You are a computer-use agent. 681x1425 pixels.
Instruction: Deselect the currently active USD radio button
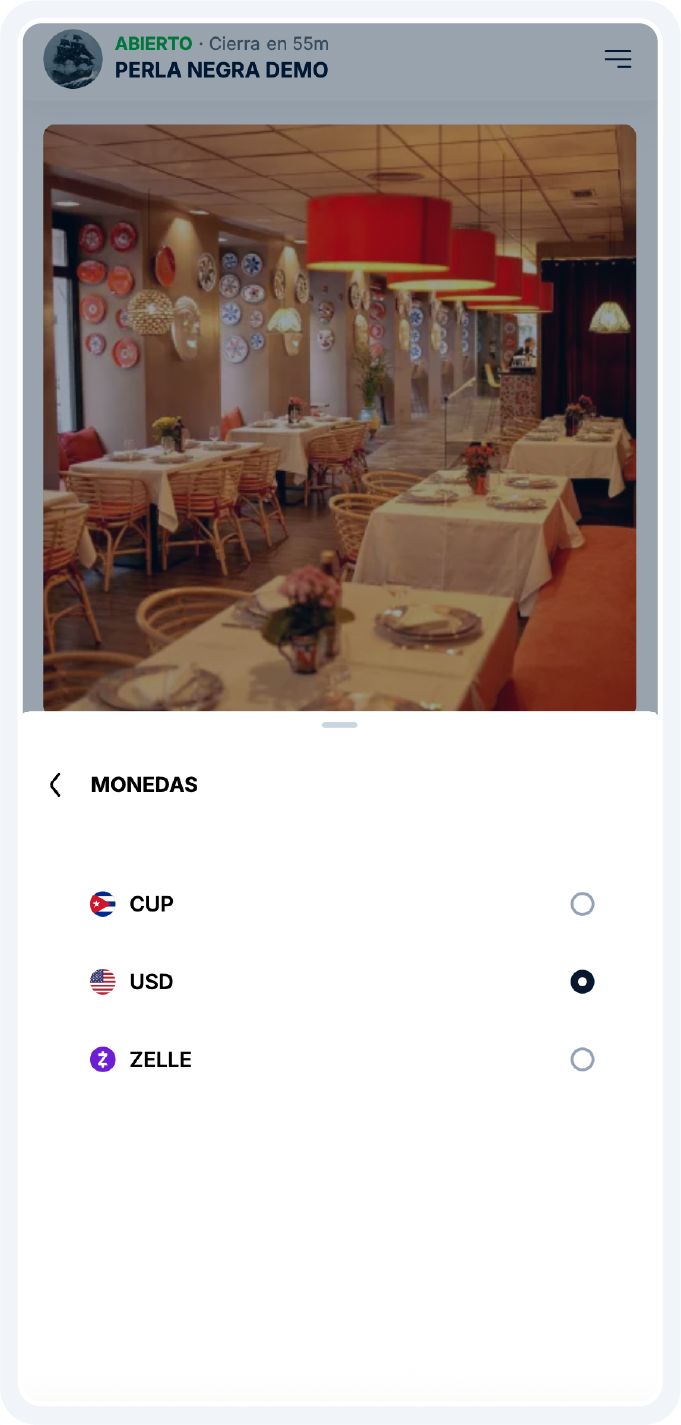(x=583, y=981)
